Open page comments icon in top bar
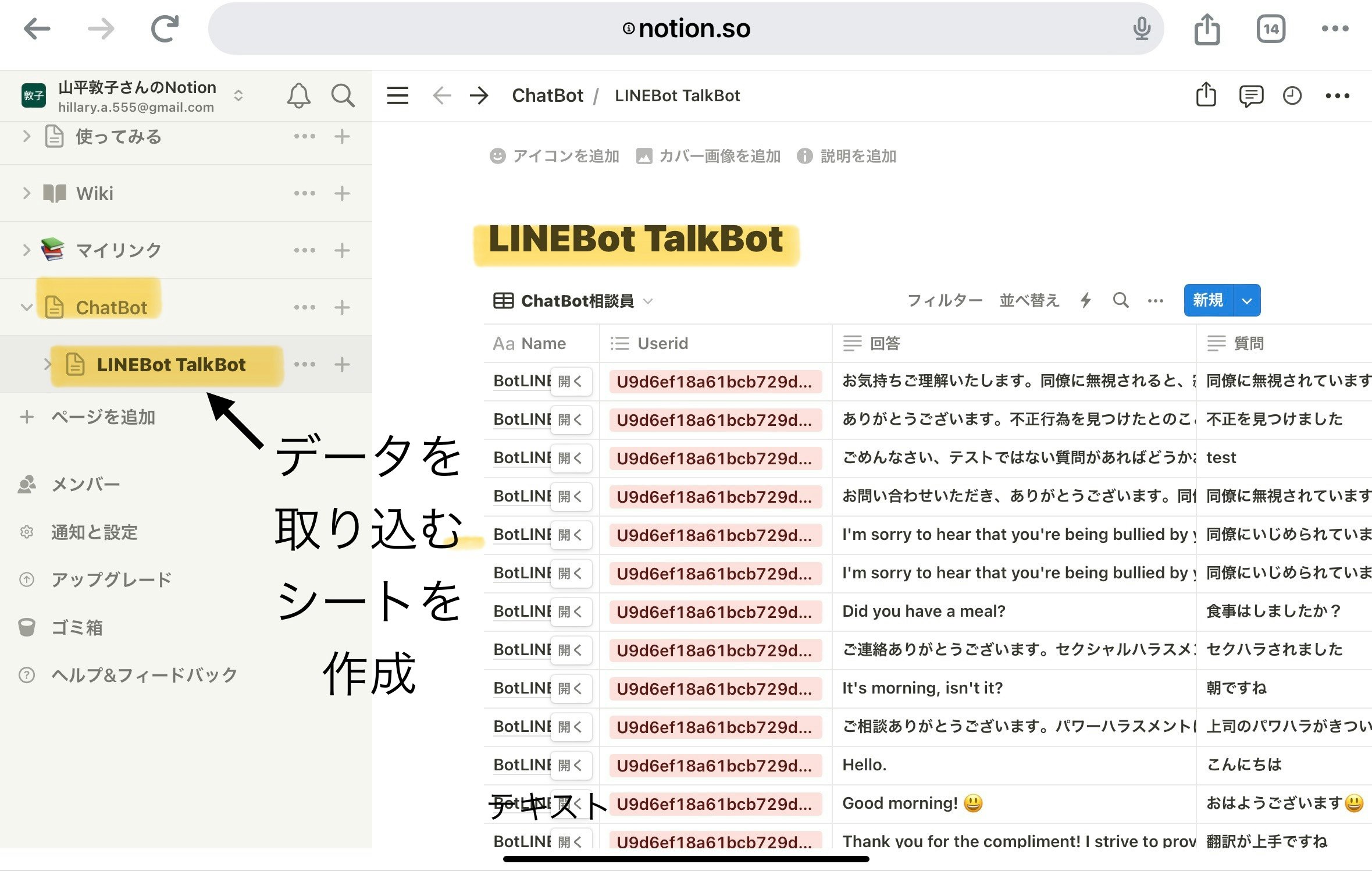 [x=1250, y=95]
